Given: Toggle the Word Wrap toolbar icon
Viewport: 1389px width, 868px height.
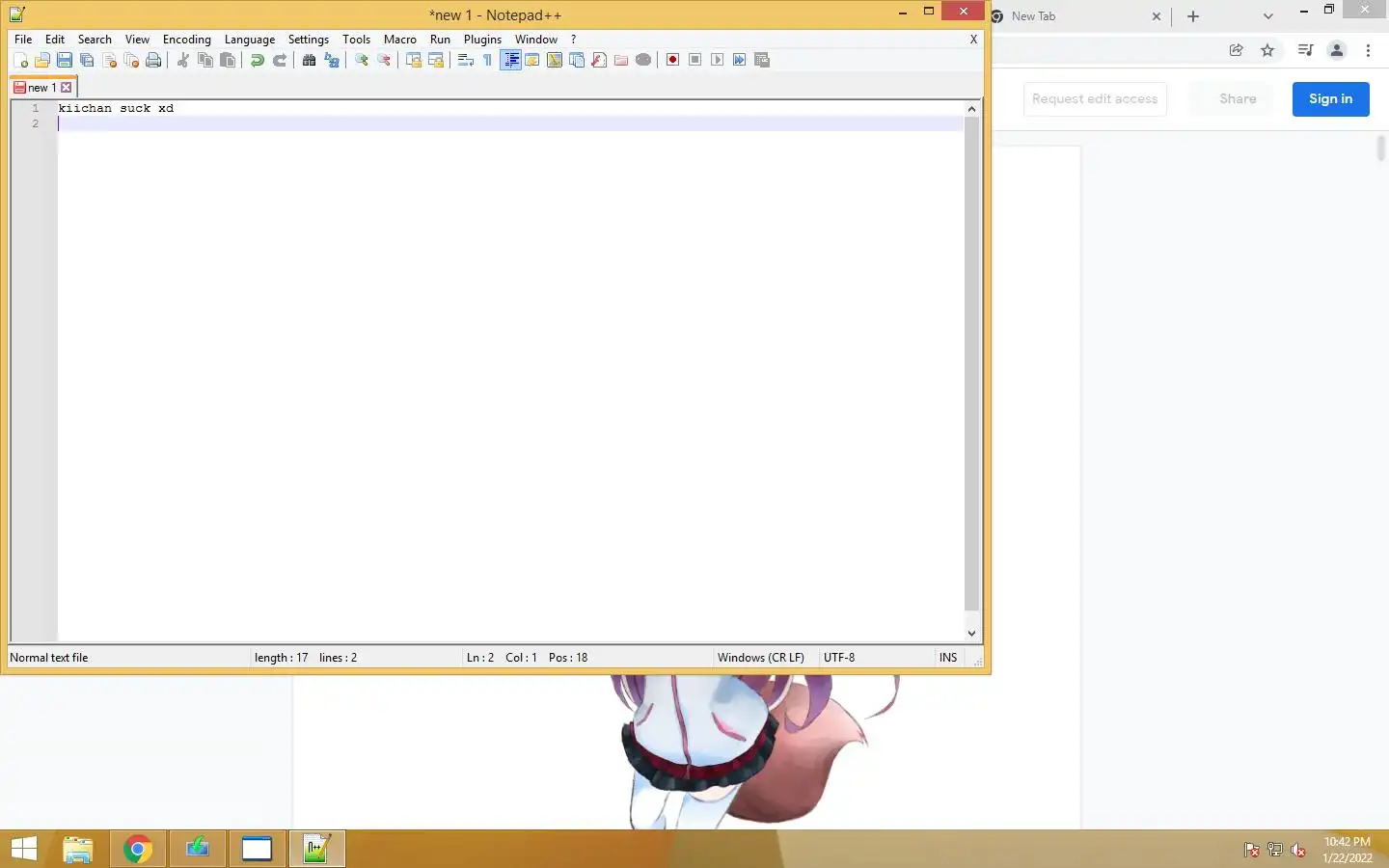Looking at the screenshot, I should click(466, 60).
